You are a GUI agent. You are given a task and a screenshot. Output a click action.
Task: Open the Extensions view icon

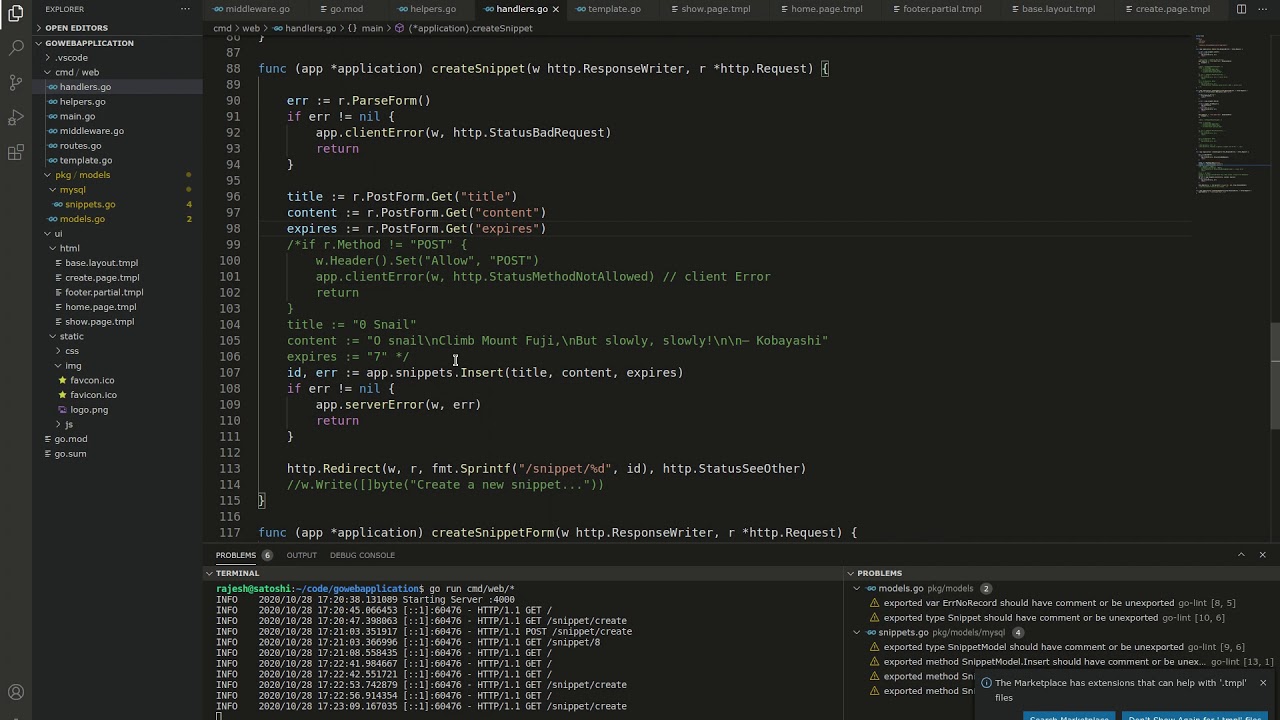[16, 153]
